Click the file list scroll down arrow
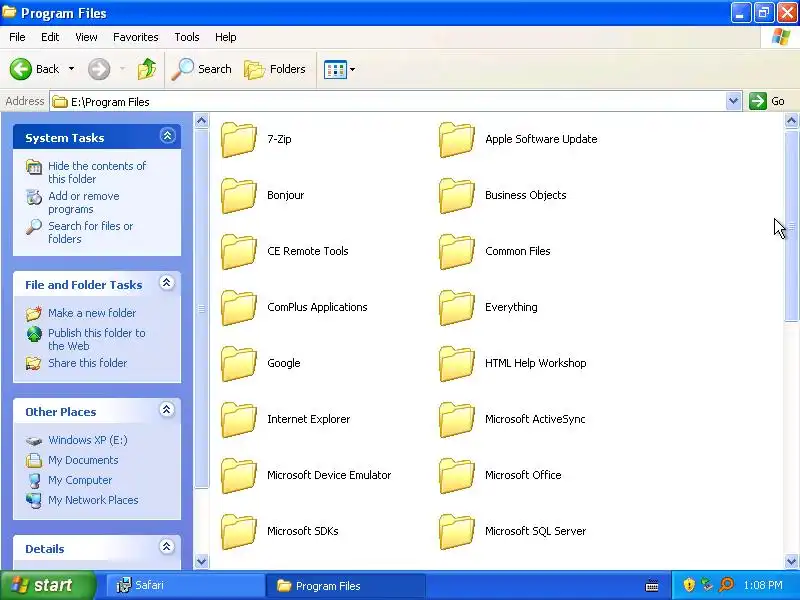The height and width of the screenshot is (600, 800). (x=791, y=561)
